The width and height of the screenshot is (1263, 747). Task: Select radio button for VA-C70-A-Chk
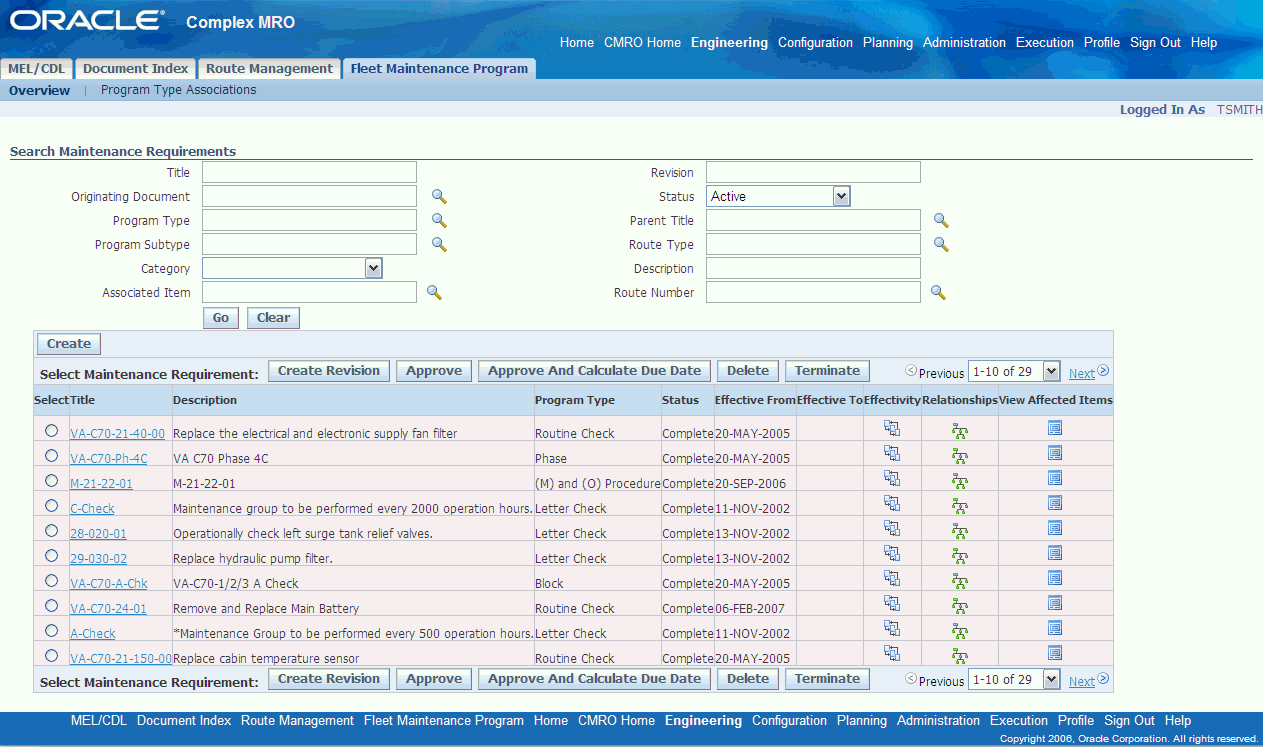(51, 580)
